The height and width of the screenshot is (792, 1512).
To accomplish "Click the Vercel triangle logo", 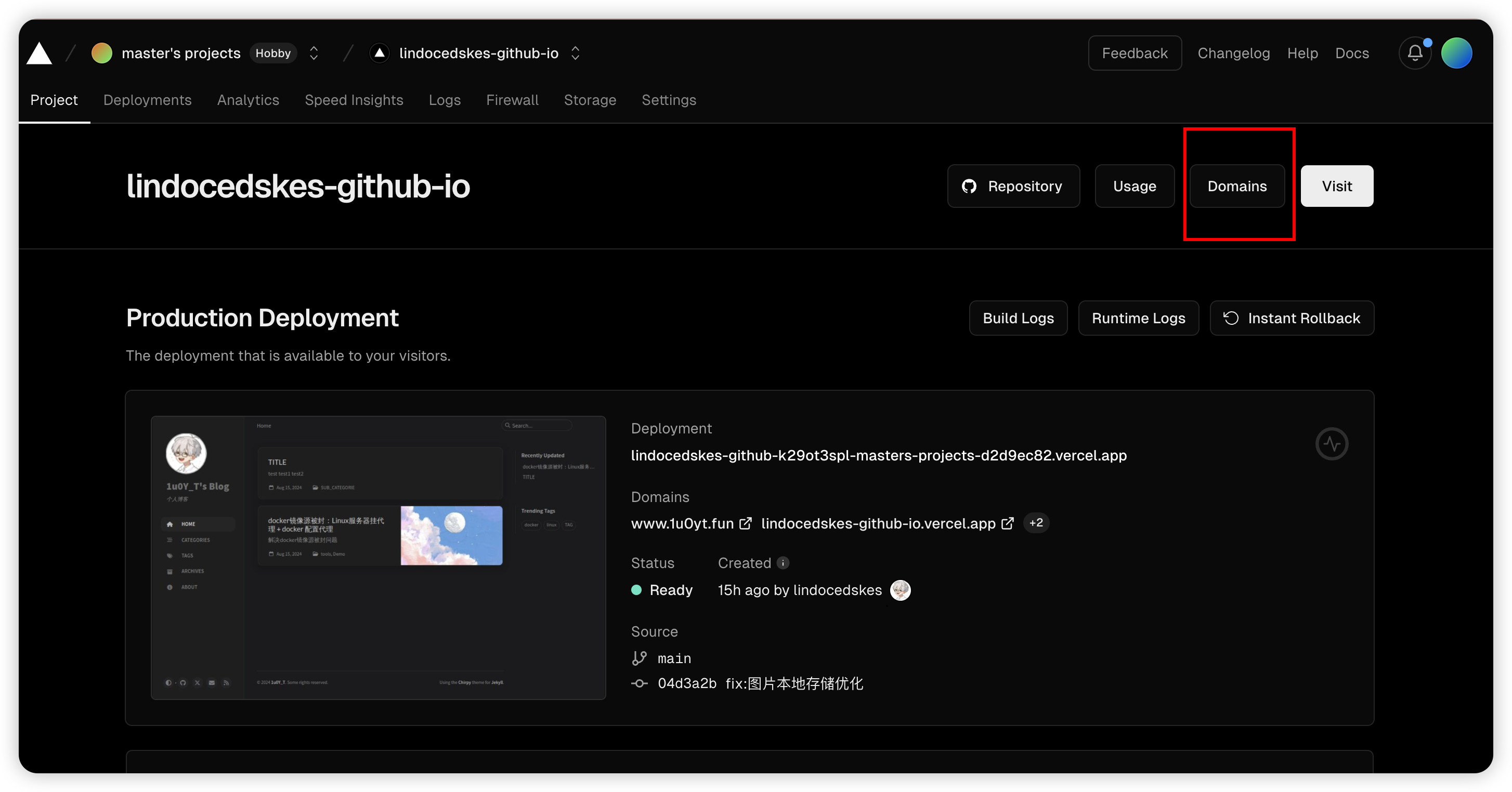I will tap(40, 54).
